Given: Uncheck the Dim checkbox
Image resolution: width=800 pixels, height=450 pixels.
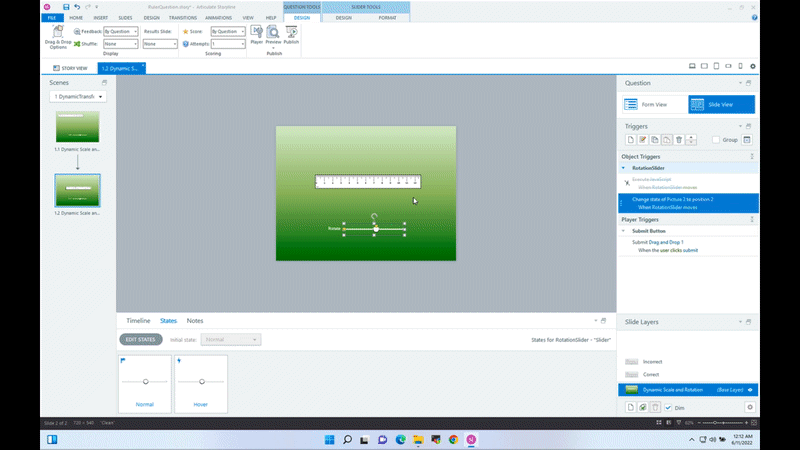Looking at the screenshot, I should tap(668, 407).
